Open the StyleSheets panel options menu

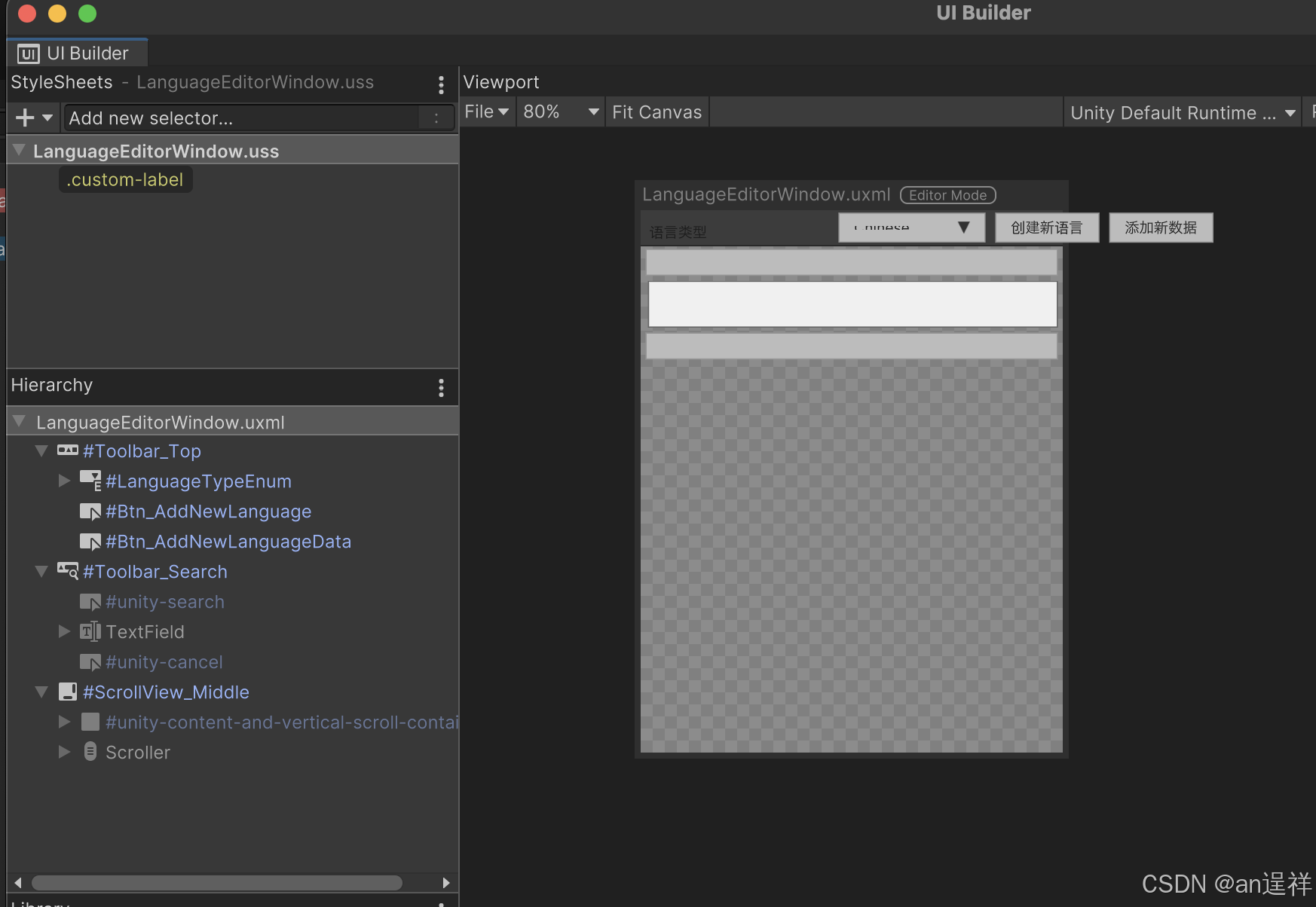click(x=441, y=84)
